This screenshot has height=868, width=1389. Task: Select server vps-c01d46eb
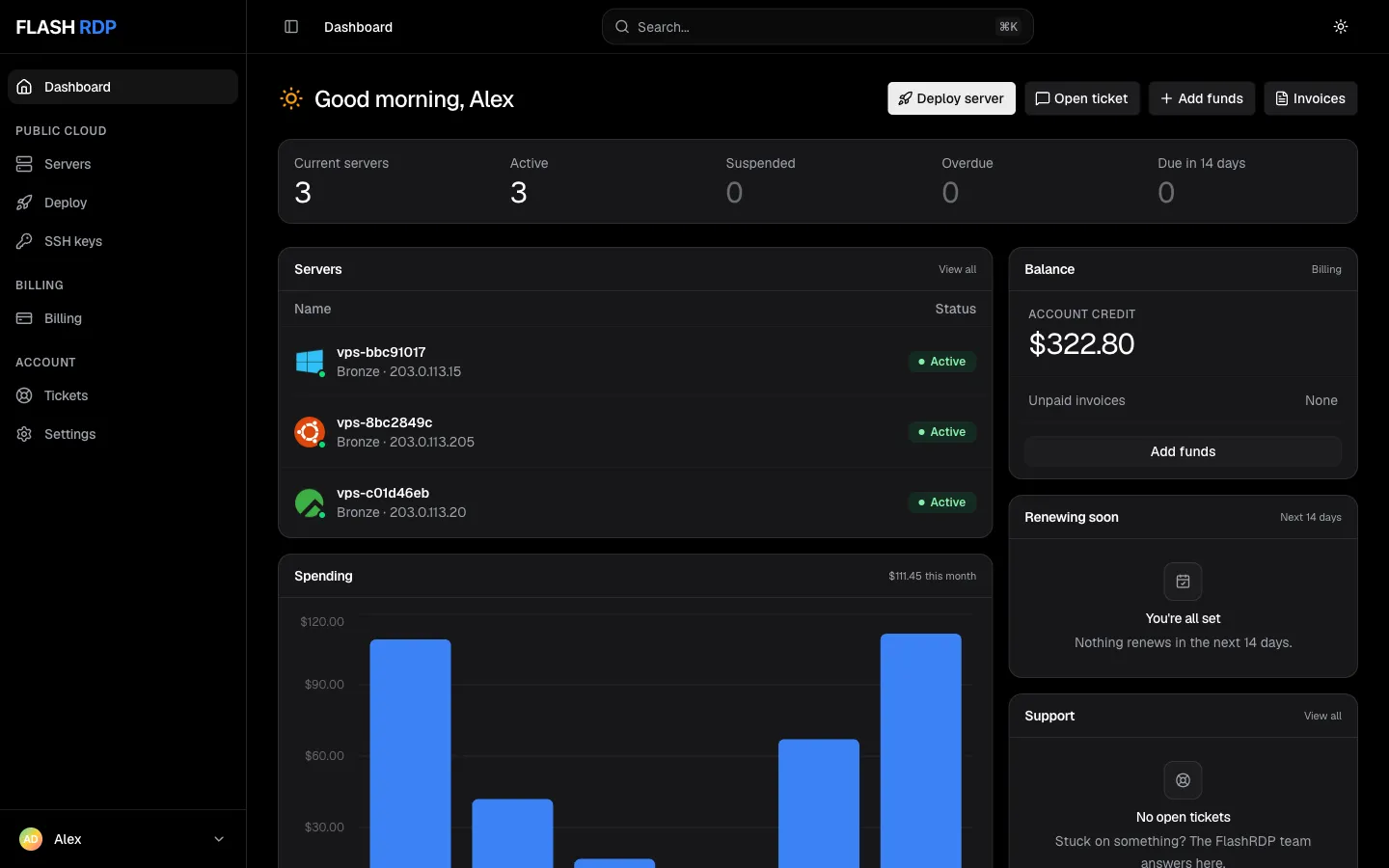click(635, 502)
